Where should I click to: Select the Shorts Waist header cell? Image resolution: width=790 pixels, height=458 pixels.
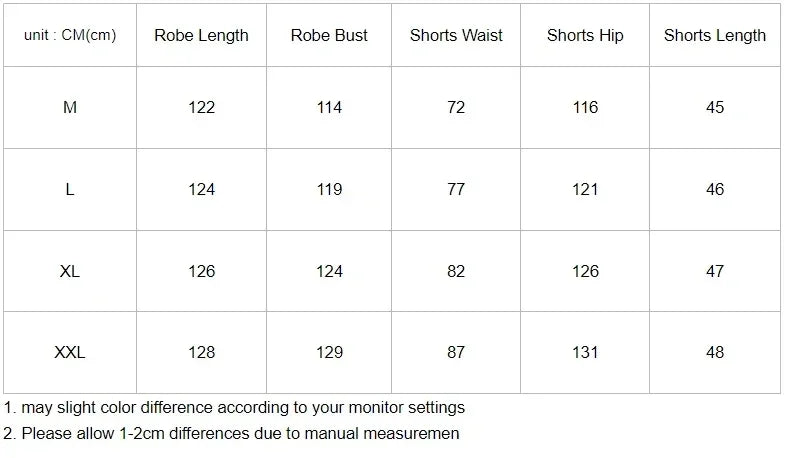point(456,35)
